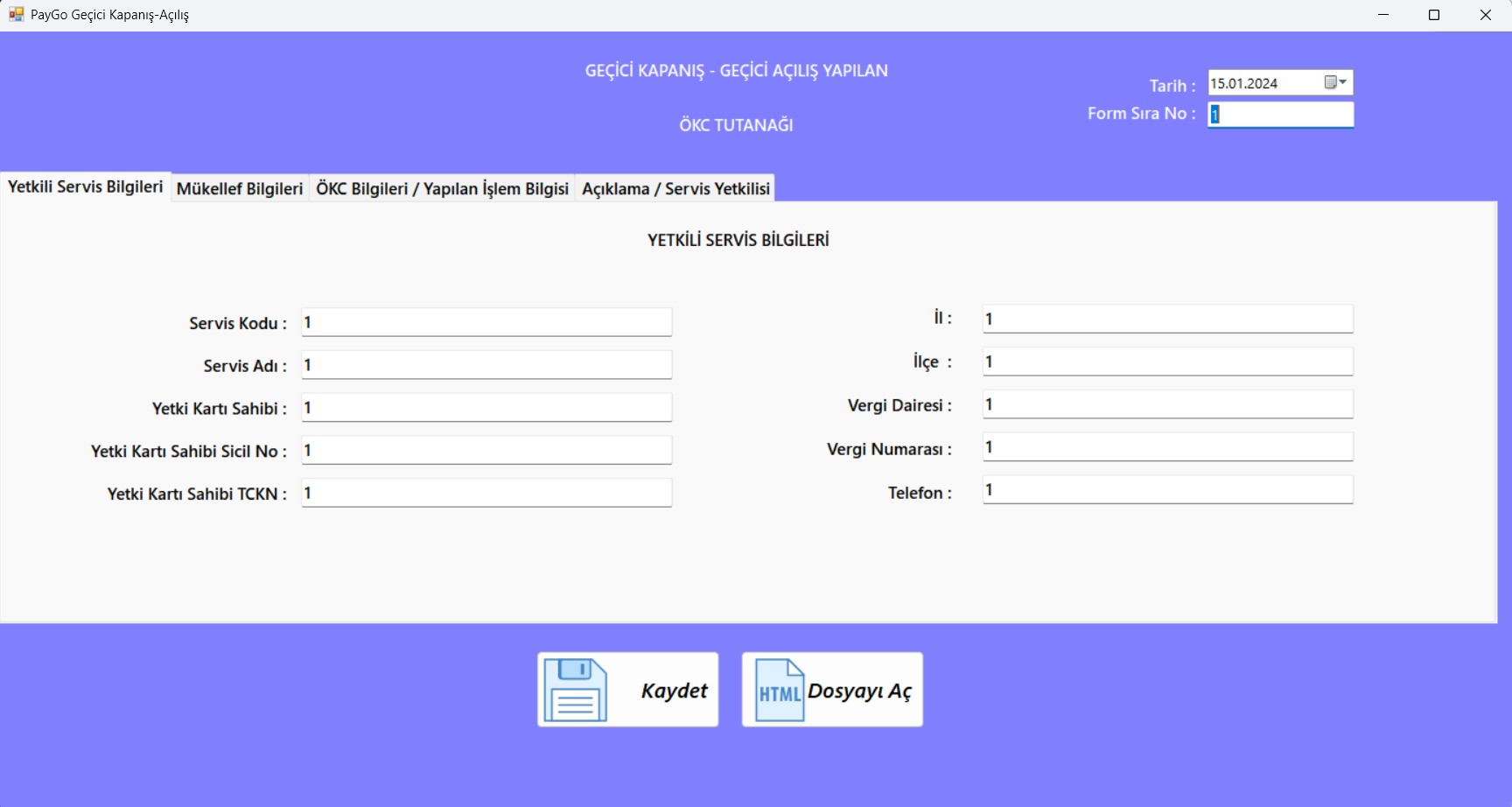The image size is (1512, 807).
Task: Click the HTML file Dosyayı Aç icon
Action: tap(779, 691)
